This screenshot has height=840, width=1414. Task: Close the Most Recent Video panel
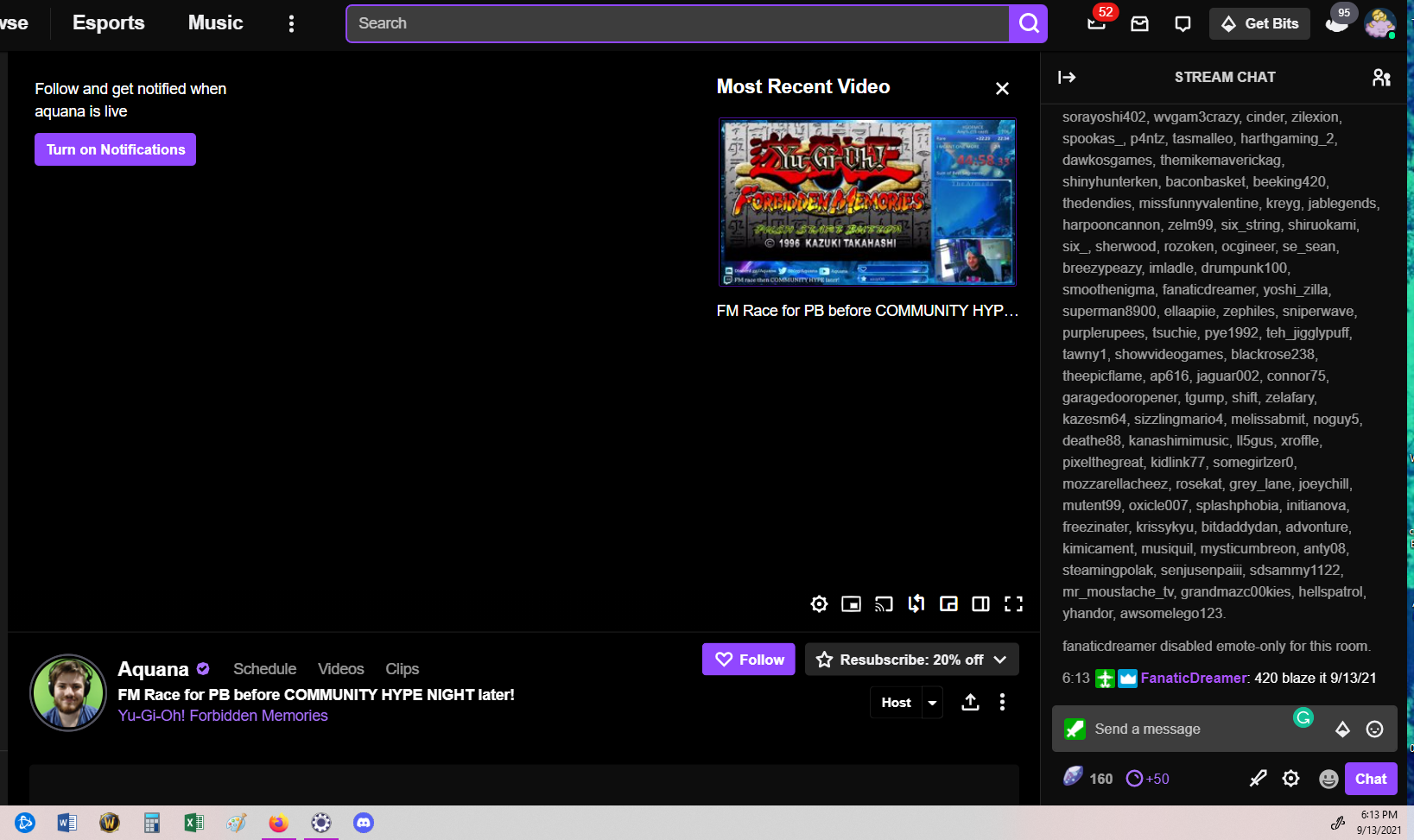1002,88
